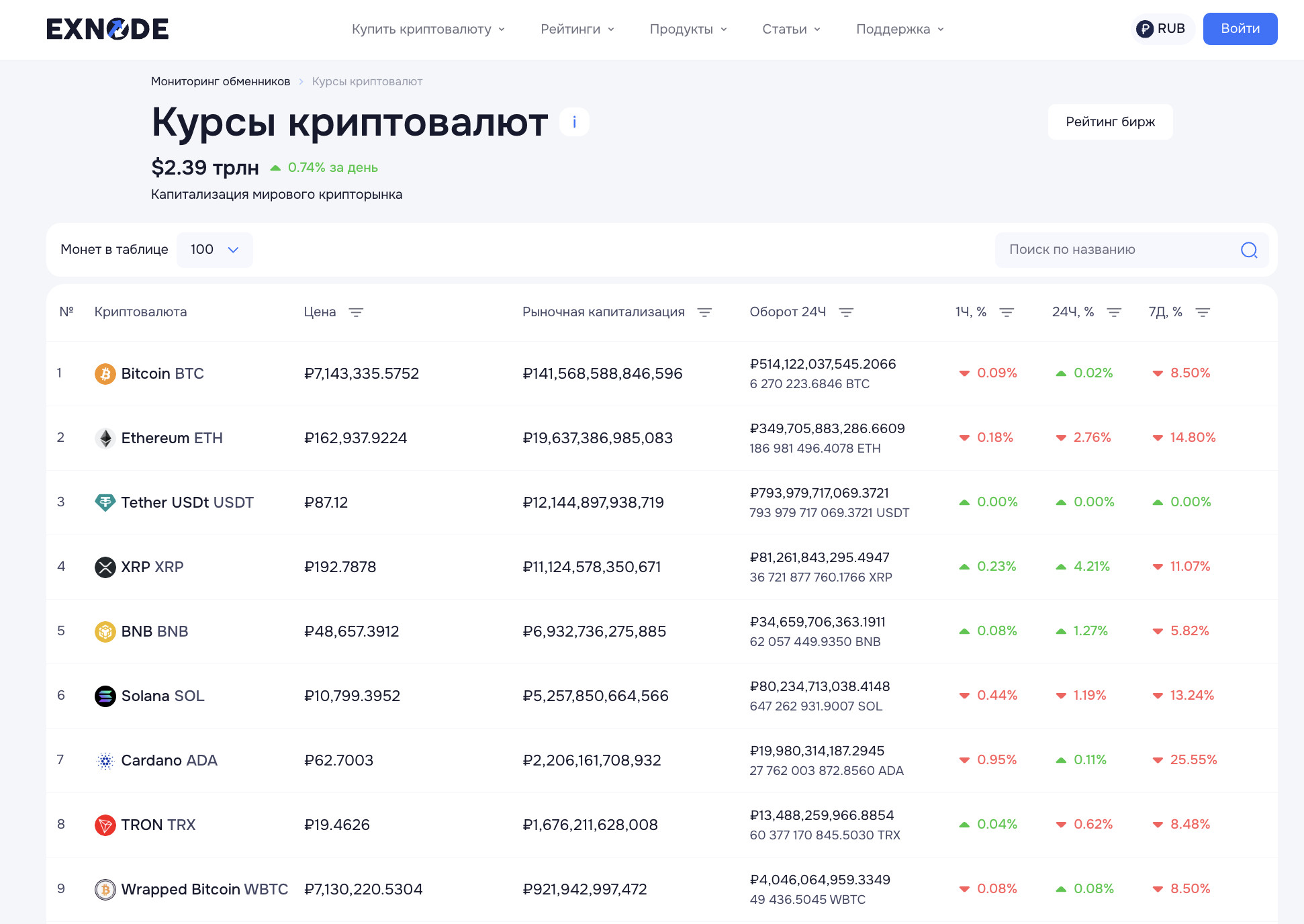Click the Рейтинг бирж button
Screen dimensions: 1304x924
(x=1110, y=122)
